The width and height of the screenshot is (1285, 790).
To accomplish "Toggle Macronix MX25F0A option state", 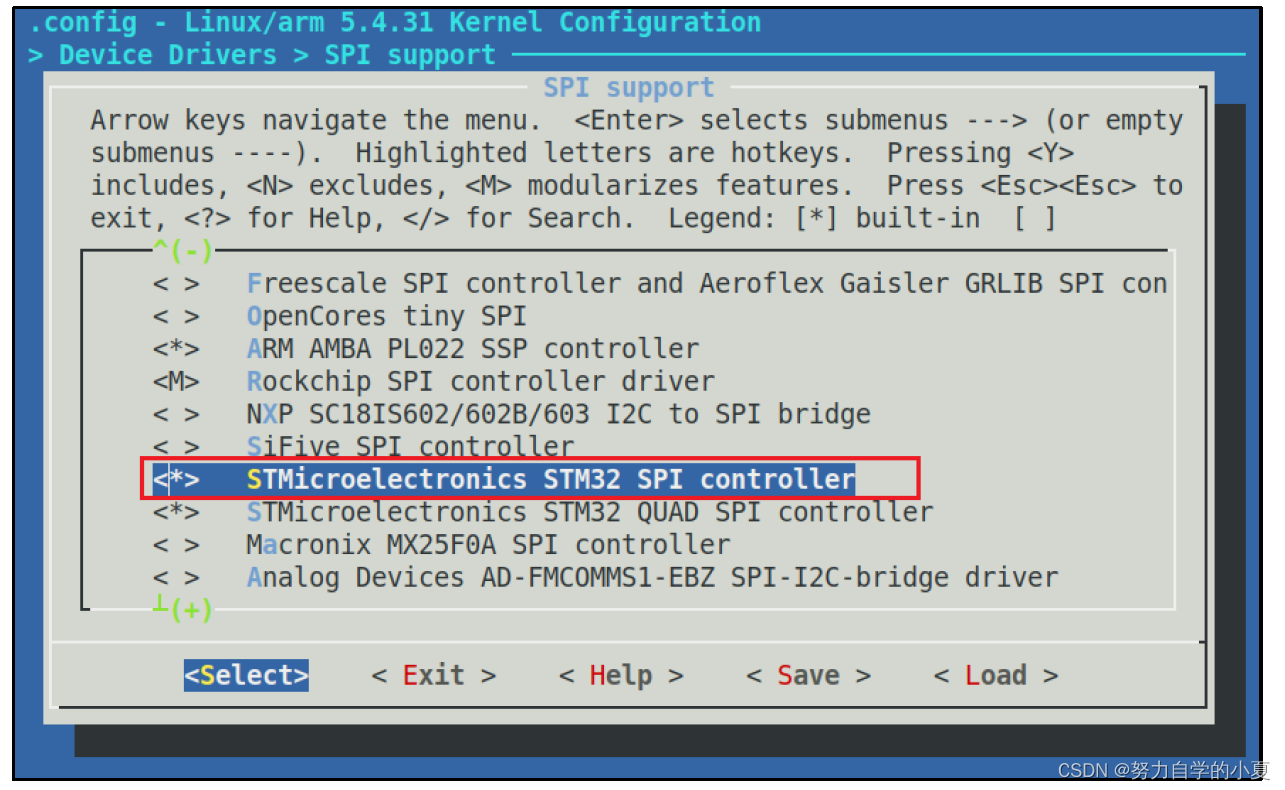I will point(176,545).
